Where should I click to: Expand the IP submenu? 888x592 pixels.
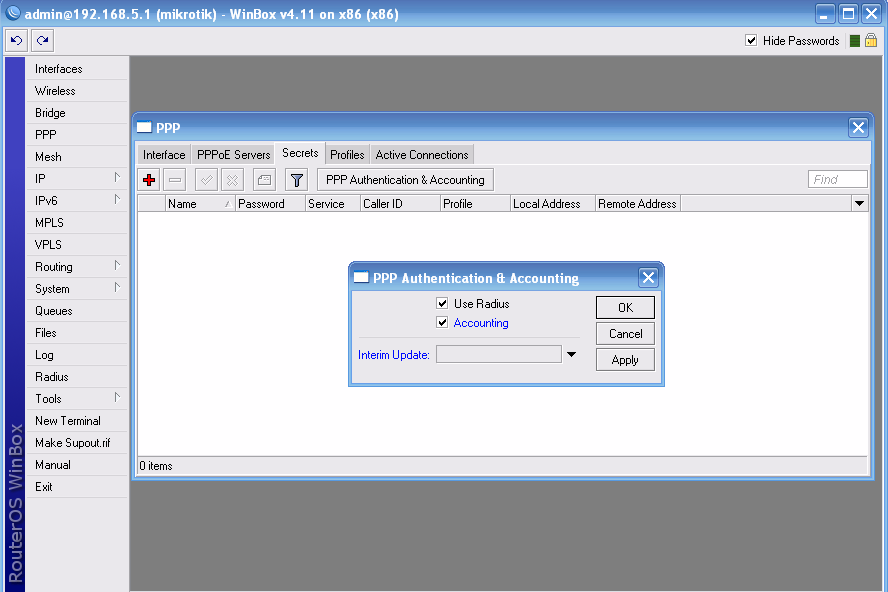pyautogui.click(x=117, y=178)
